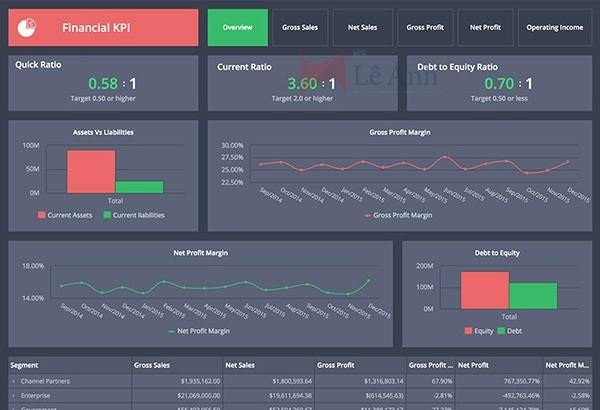The height and width of the screenshot is (410, 600).
Task: Expand the Channel Partners segment row
Action: [13, 381]
